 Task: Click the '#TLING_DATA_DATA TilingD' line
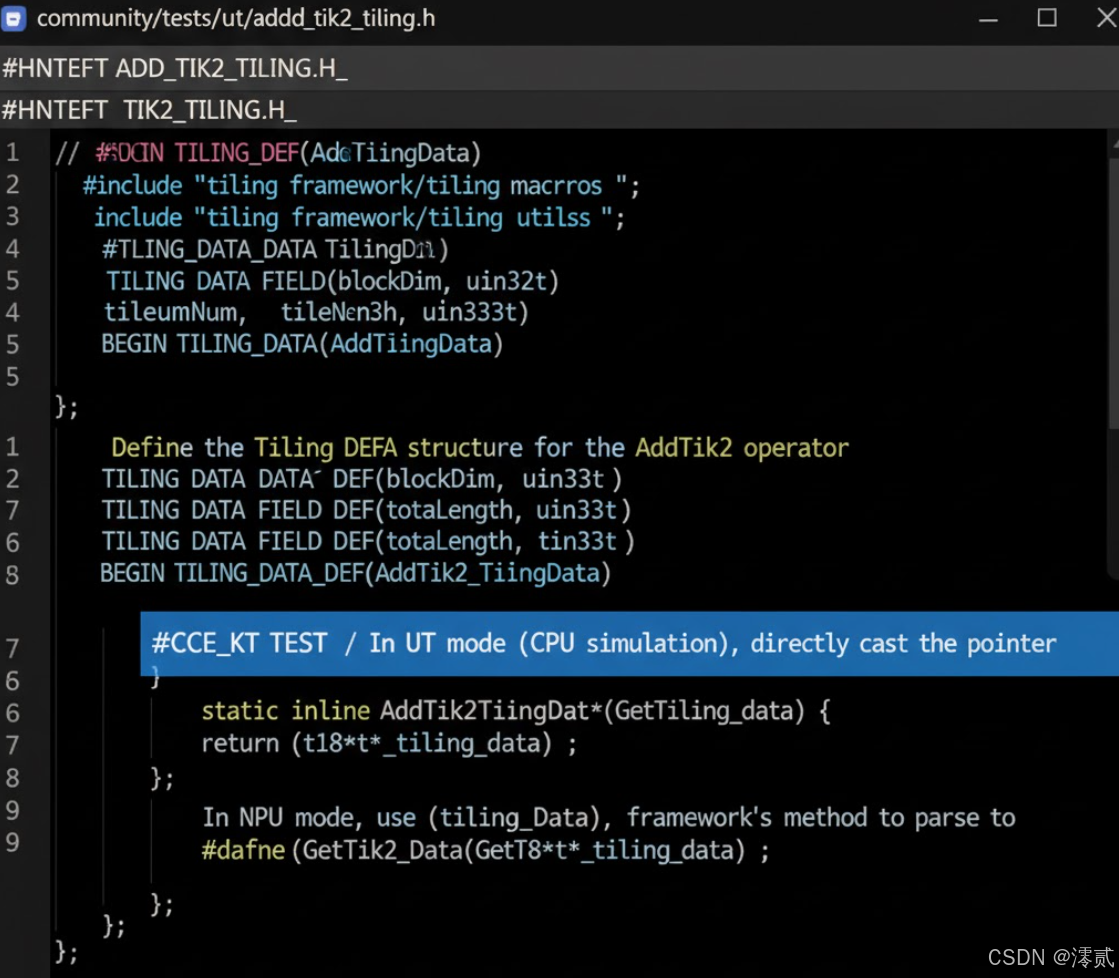click(x=275, y=249)
